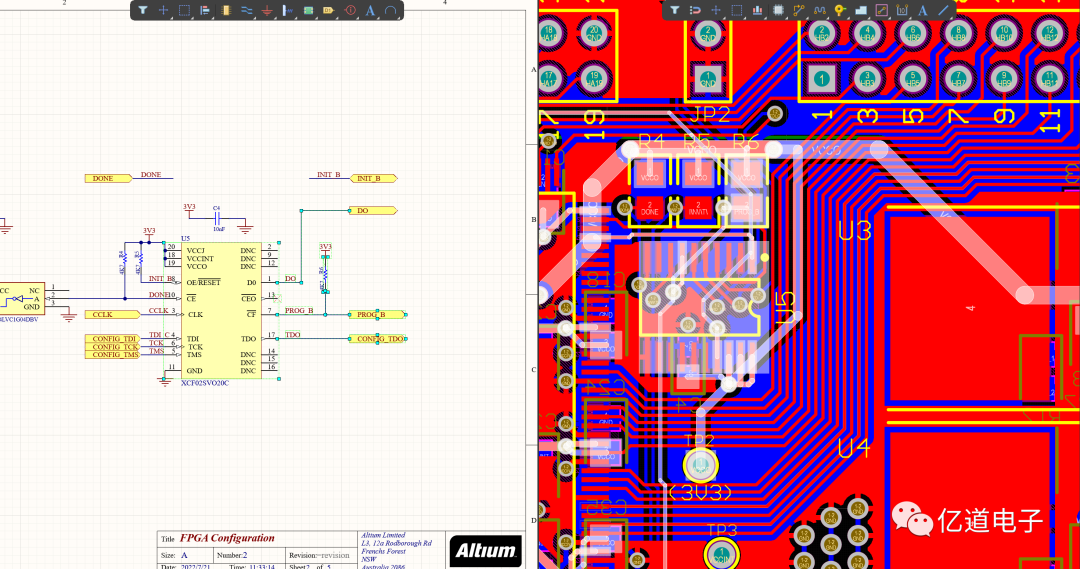This screenshot has height=569, width=1080.
Task: Click the 'XCF02SVO20C' part label
Action: [x=205, y=383]
